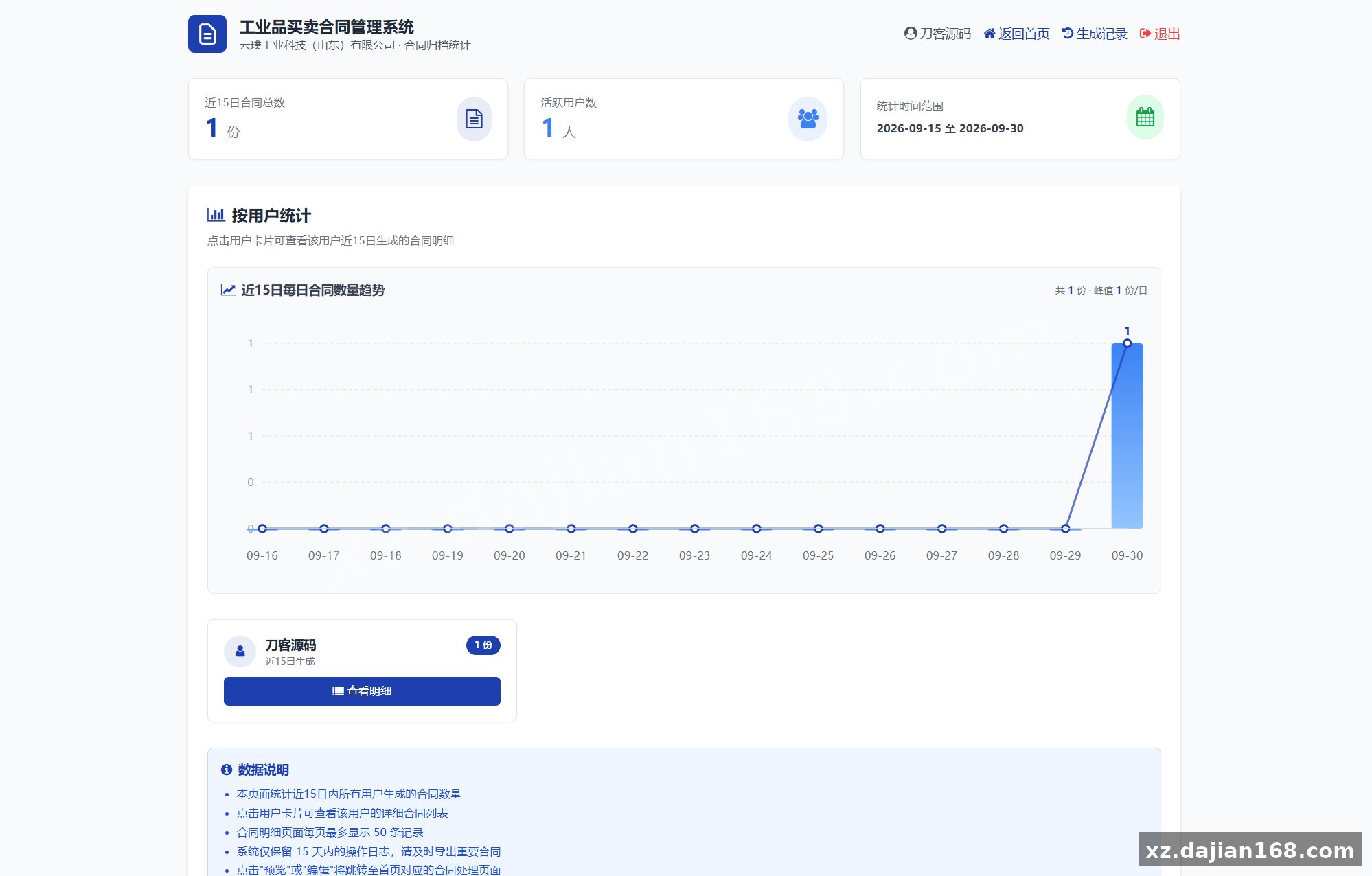1372x876 pixels.
Task: Click the line 合同明细页面每页最多显示 50 条记录
Action: [330, 832]
